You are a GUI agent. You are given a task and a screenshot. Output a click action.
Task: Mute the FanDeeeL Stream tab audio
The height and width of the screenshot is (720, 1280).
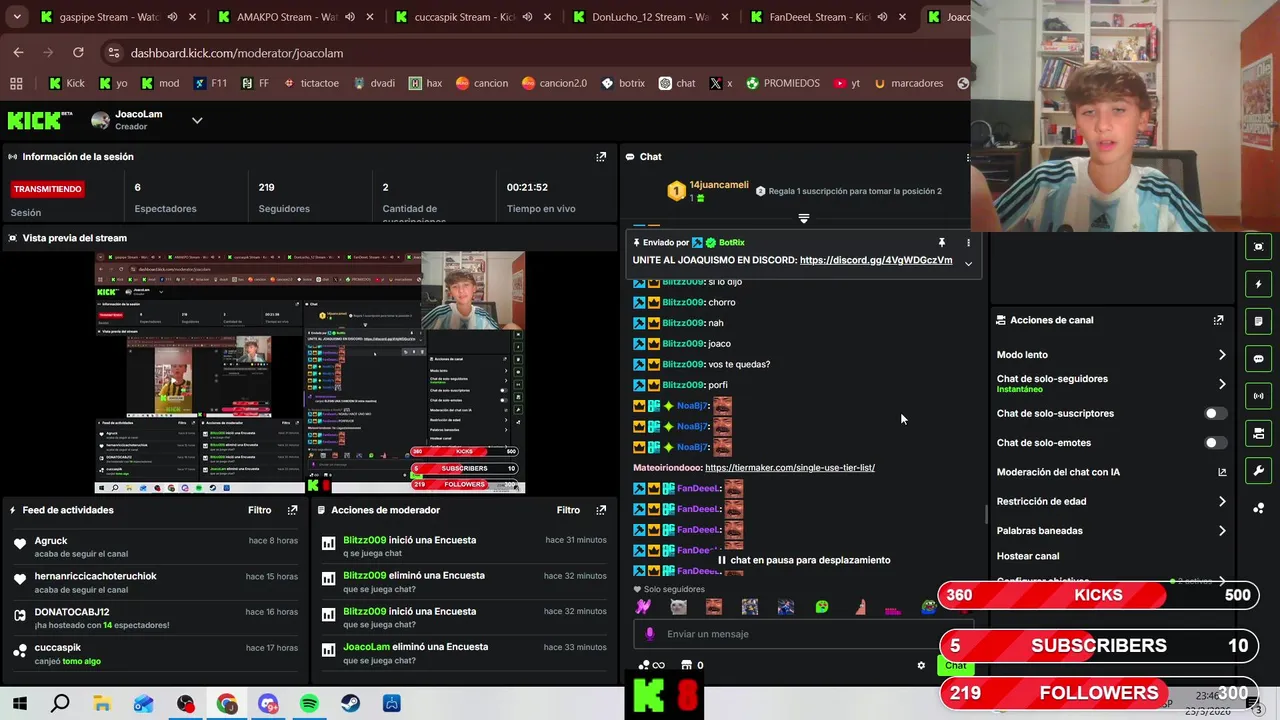pyautogui.click(x=882, y=17)
